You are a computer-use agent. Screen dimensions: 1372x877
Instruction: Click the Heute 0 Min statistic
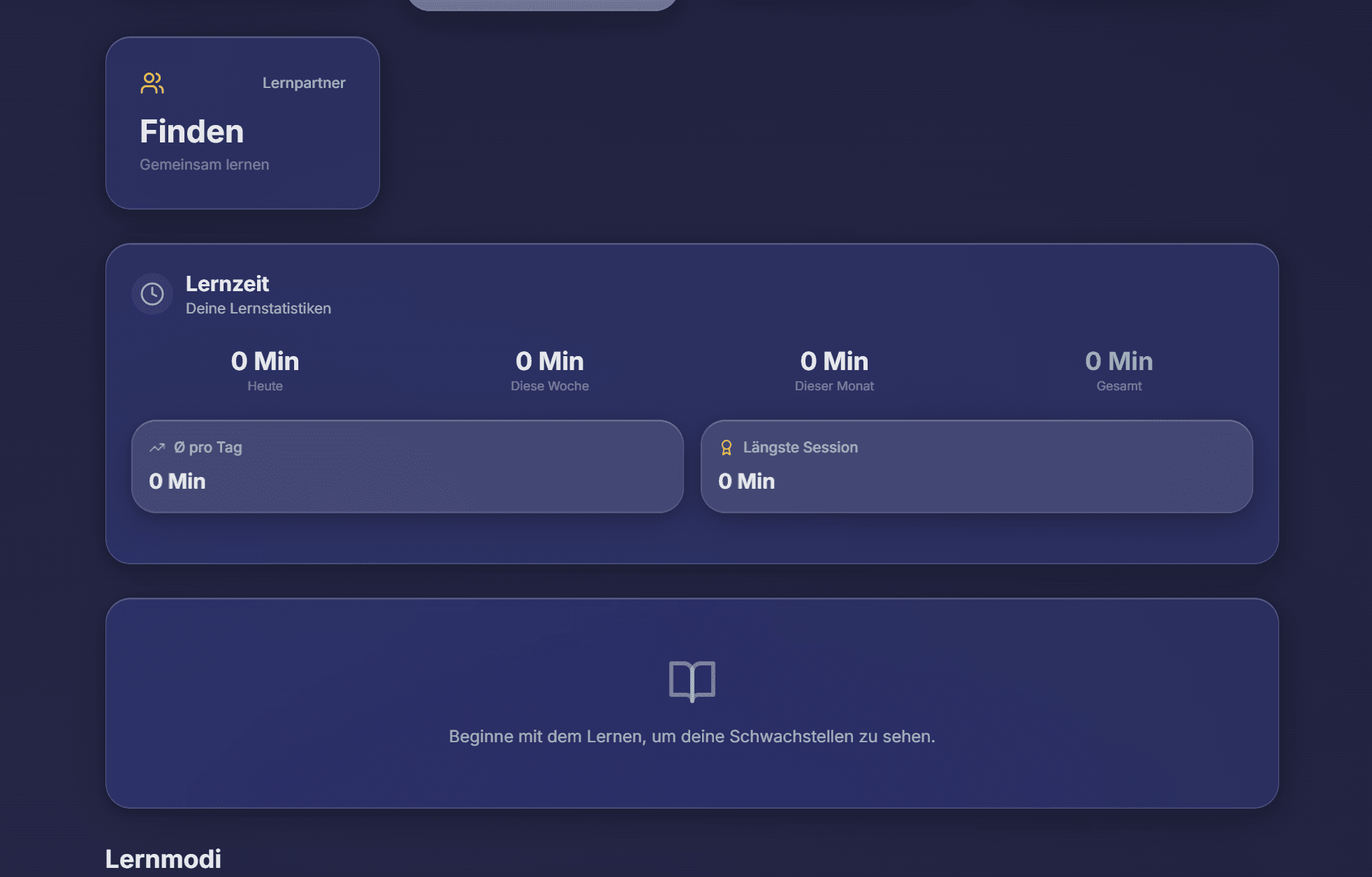pos(265,362)
